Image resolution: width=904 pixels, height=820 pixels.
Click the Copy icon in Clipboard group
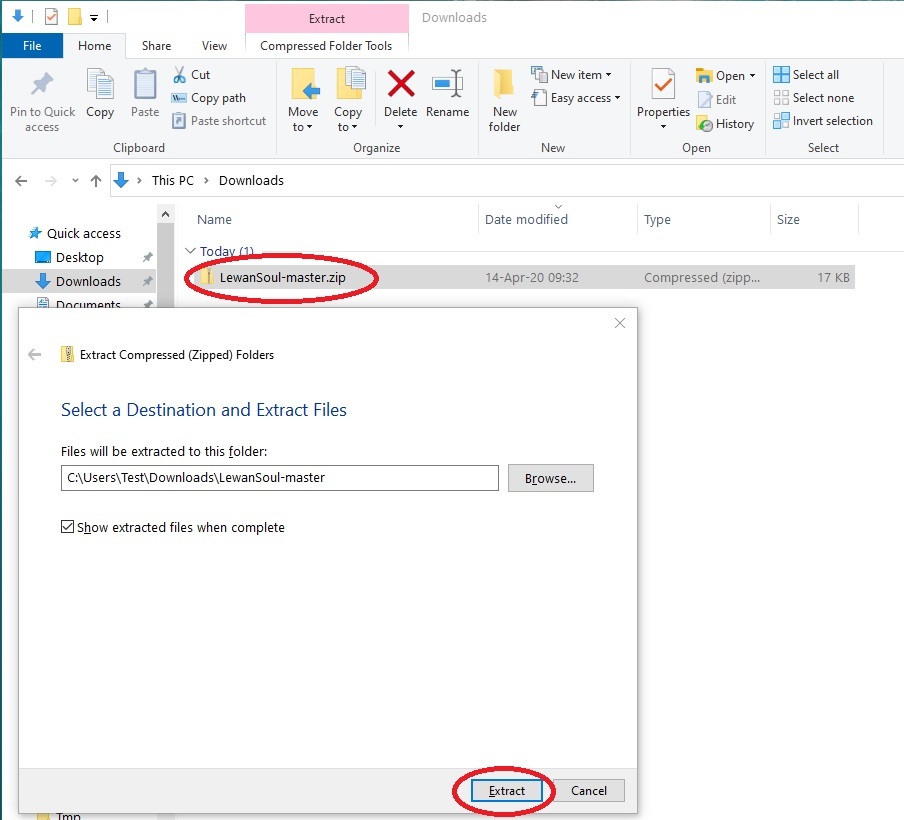coord(100,85)
